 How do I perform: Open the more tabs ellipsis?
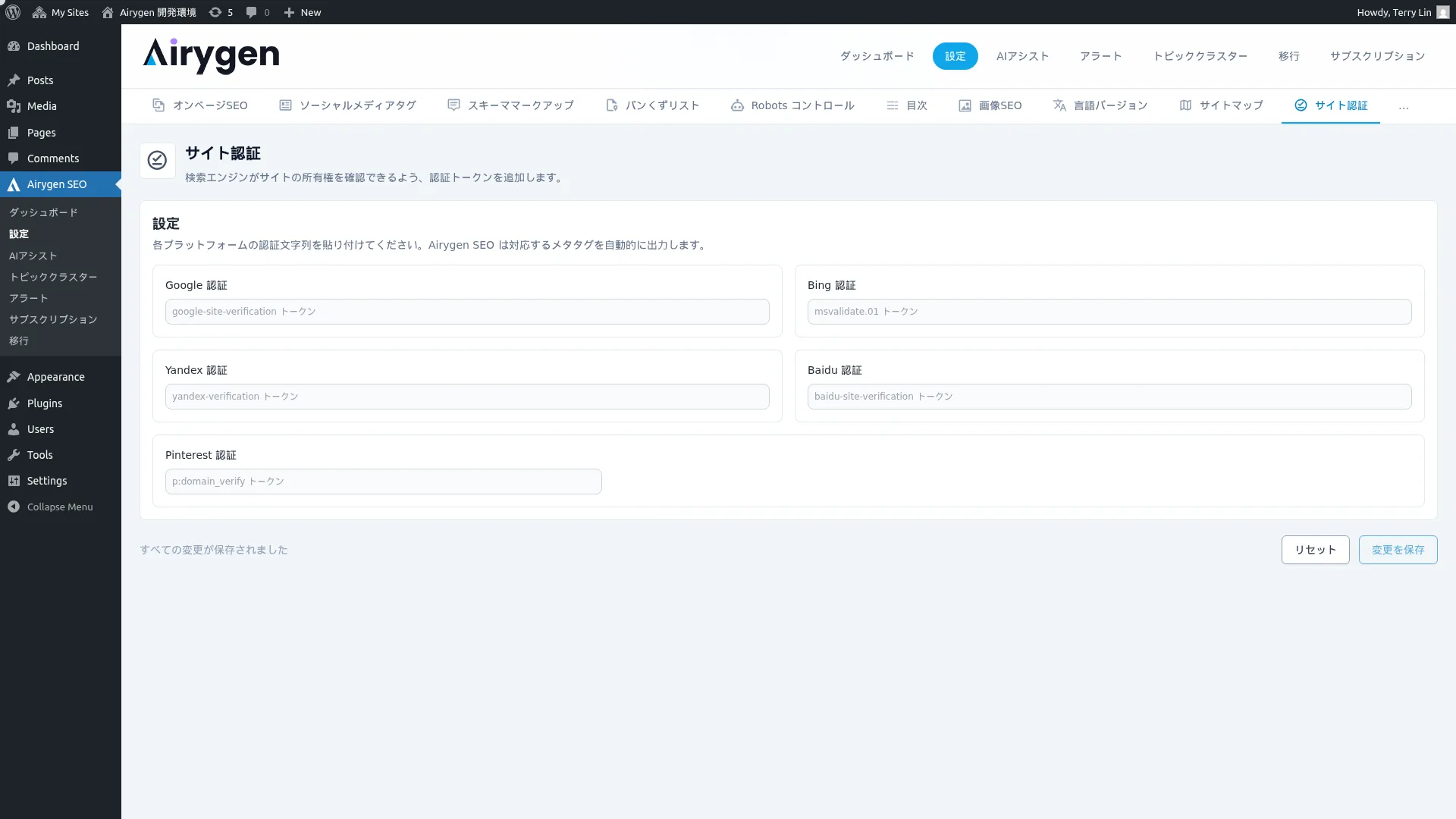1404,106
